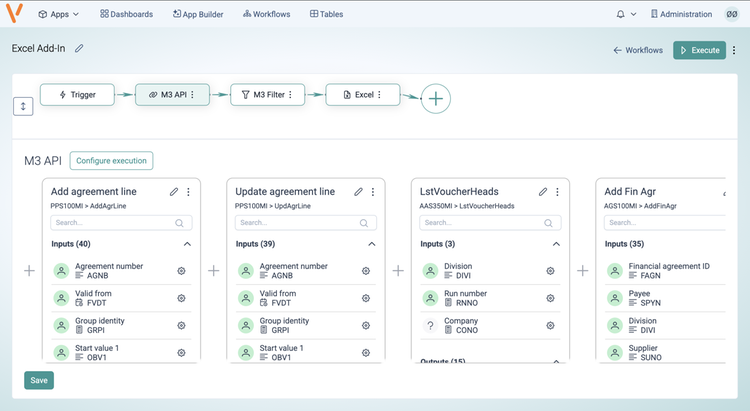Open Update agreement line card menu

(373, 192)
